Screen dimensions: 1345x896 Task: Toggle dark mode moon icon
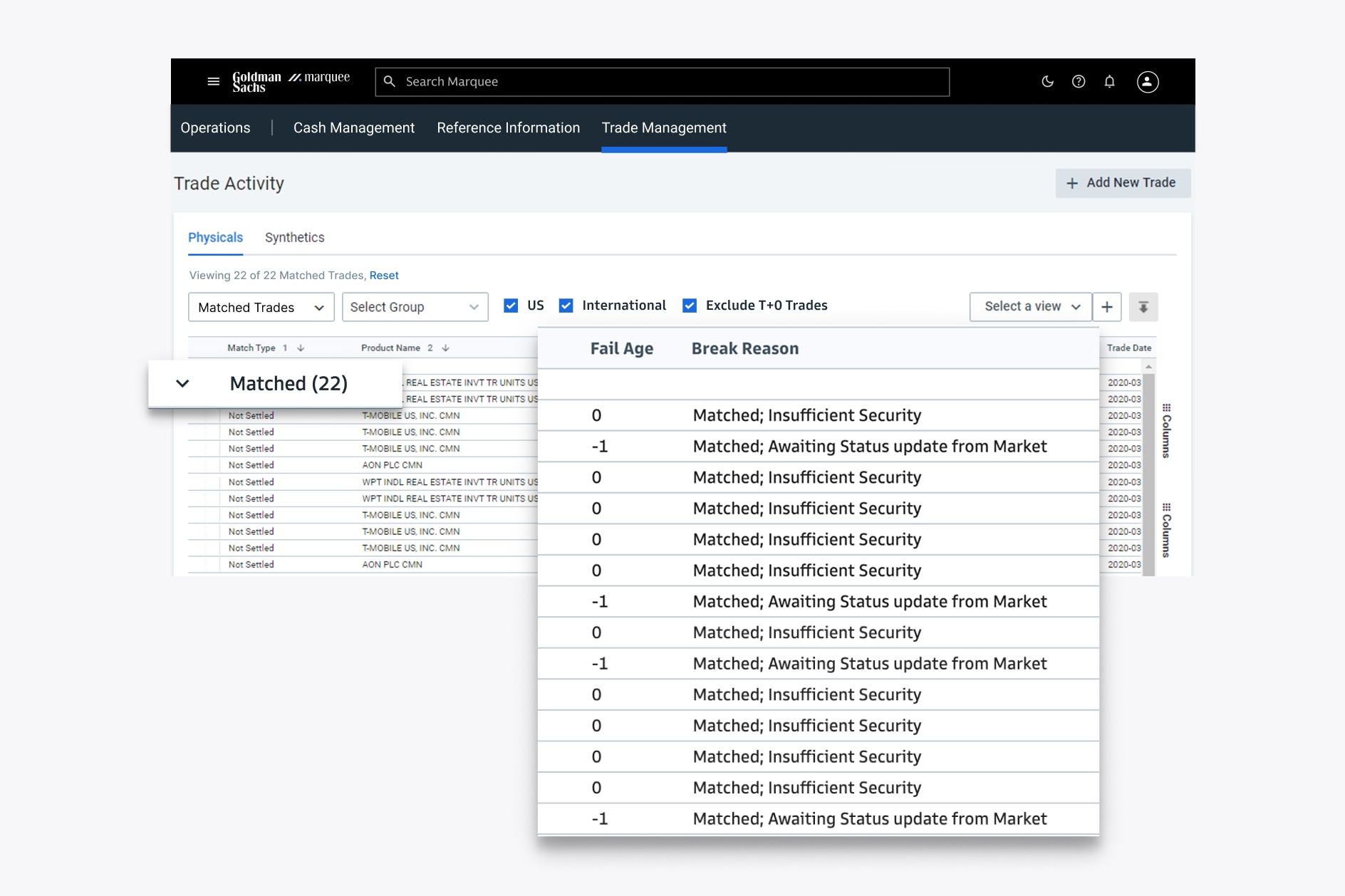coord(1047,82)
